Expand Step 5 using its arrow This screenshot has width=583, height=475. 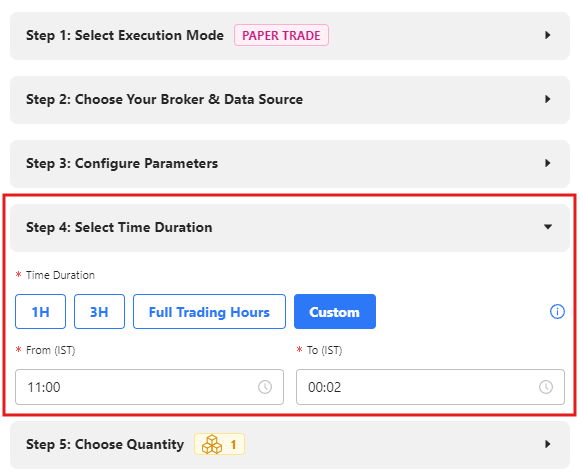point(547,444)
